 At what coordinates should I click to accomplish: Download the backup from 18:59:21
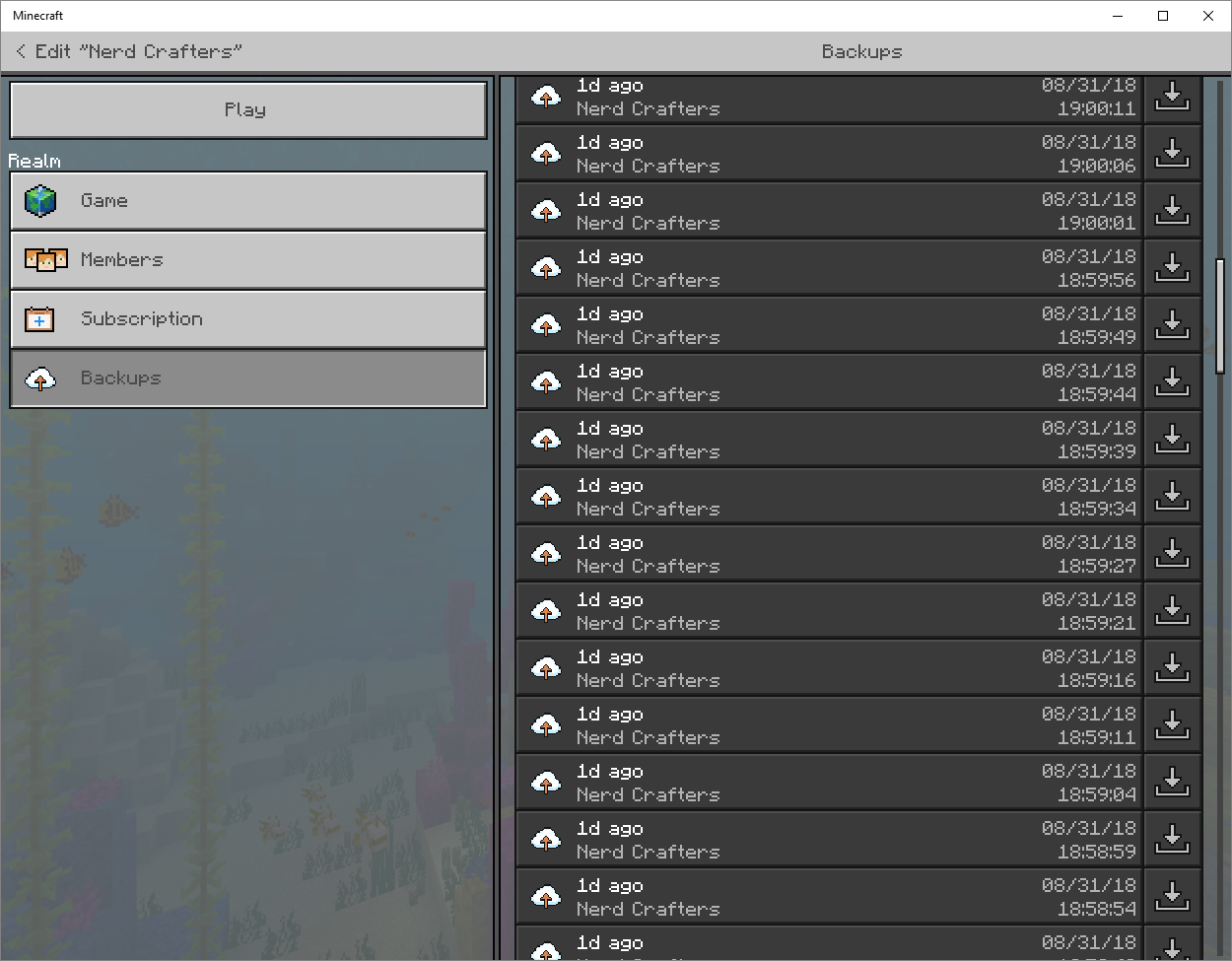click(1172, 610)
